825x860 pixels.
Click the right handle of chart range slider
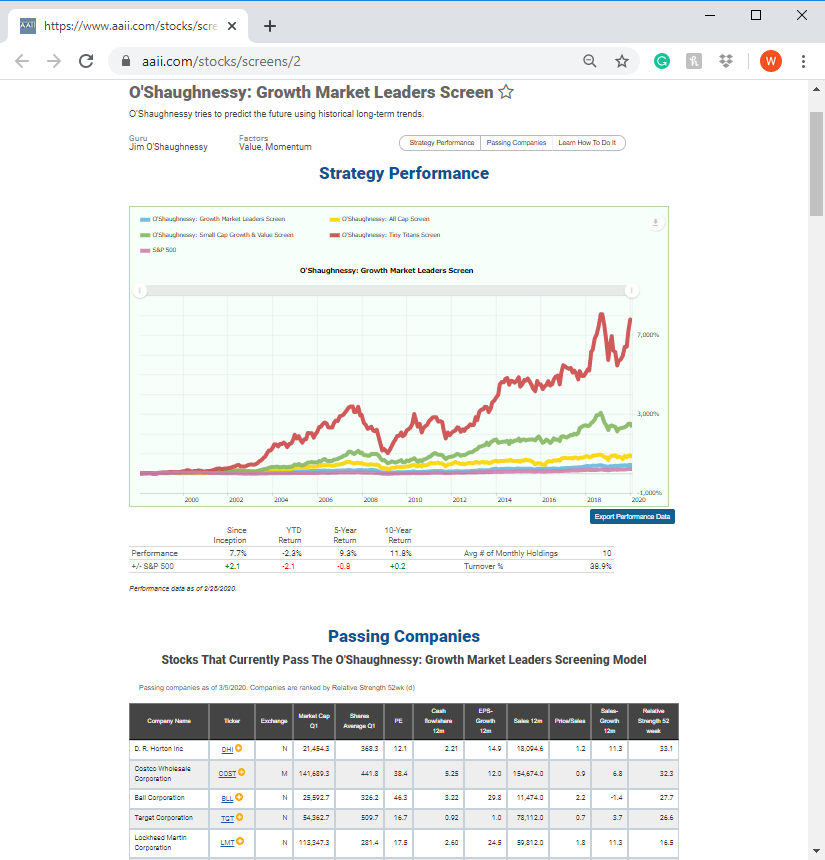point(631,291)
